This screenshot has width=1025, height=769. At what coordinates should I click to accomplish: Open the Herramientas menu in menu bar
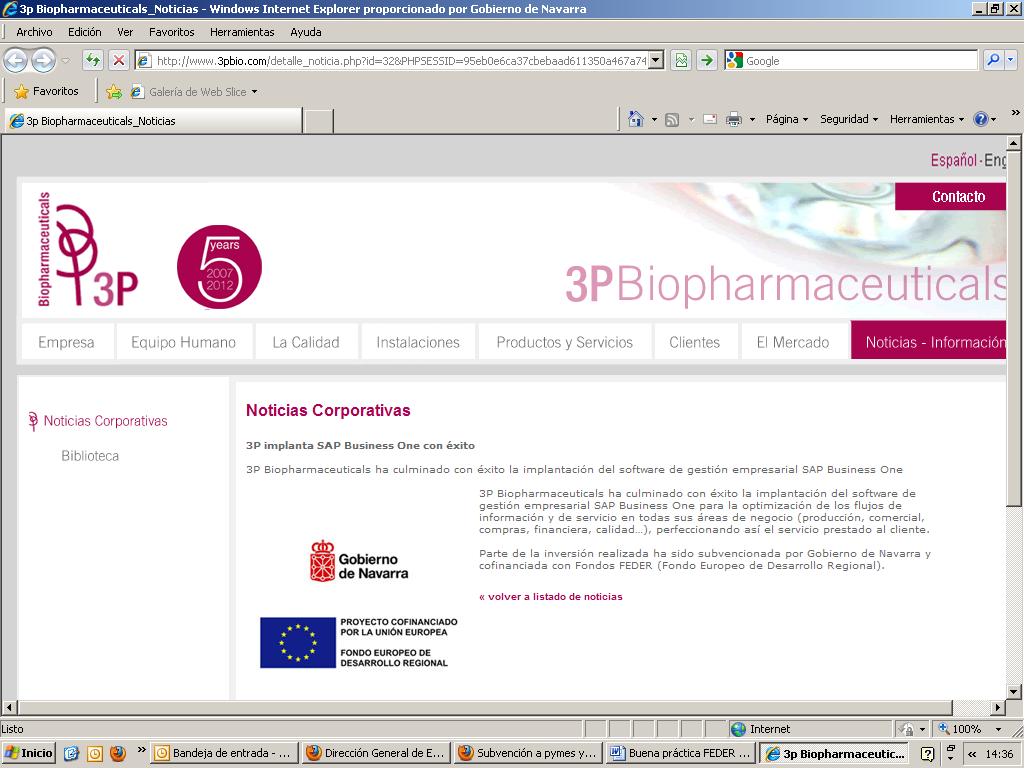242,32
